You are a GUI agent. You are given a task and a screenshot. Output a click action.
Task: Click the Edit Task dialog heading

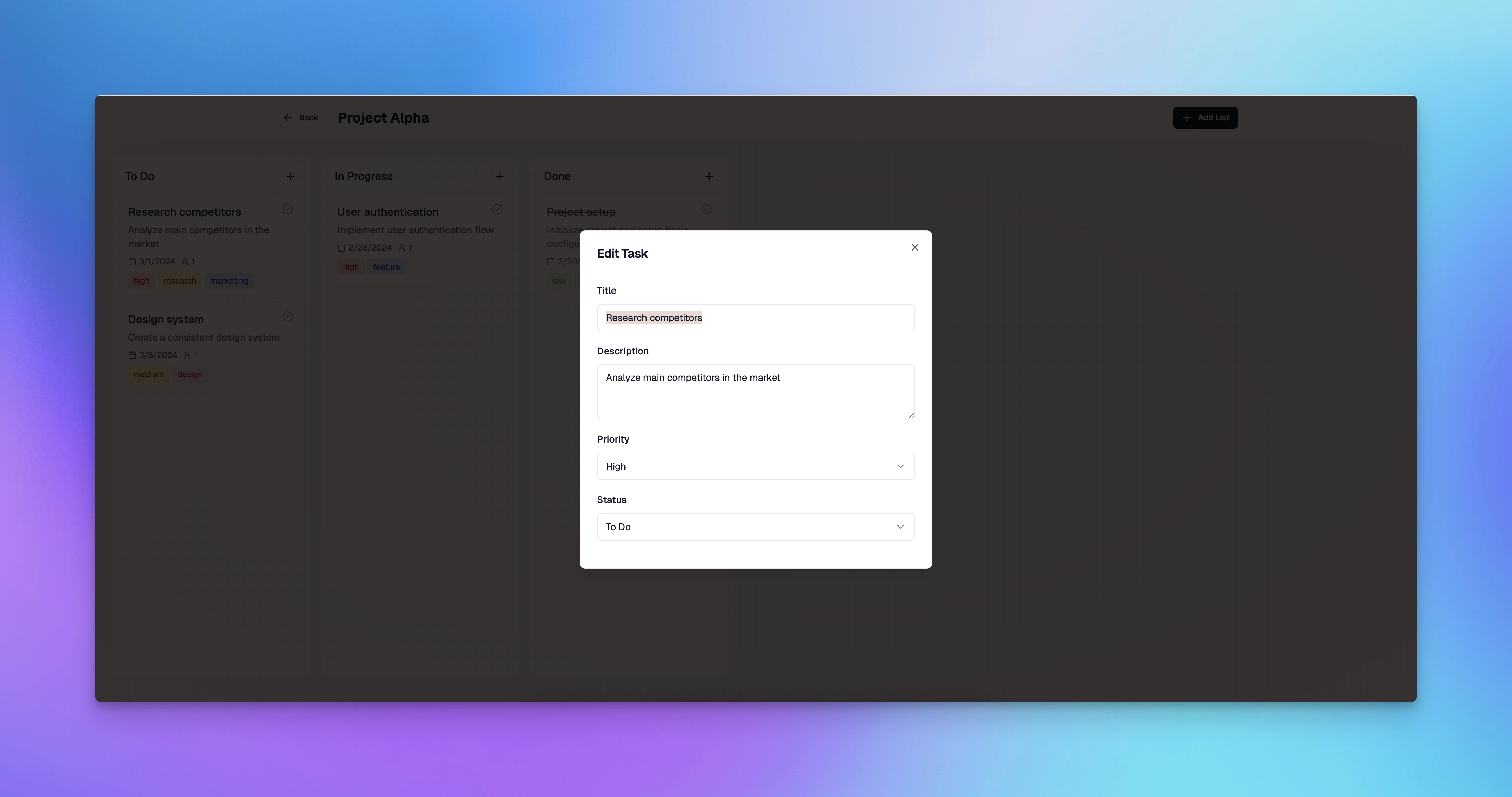click(x=622, y=254)
